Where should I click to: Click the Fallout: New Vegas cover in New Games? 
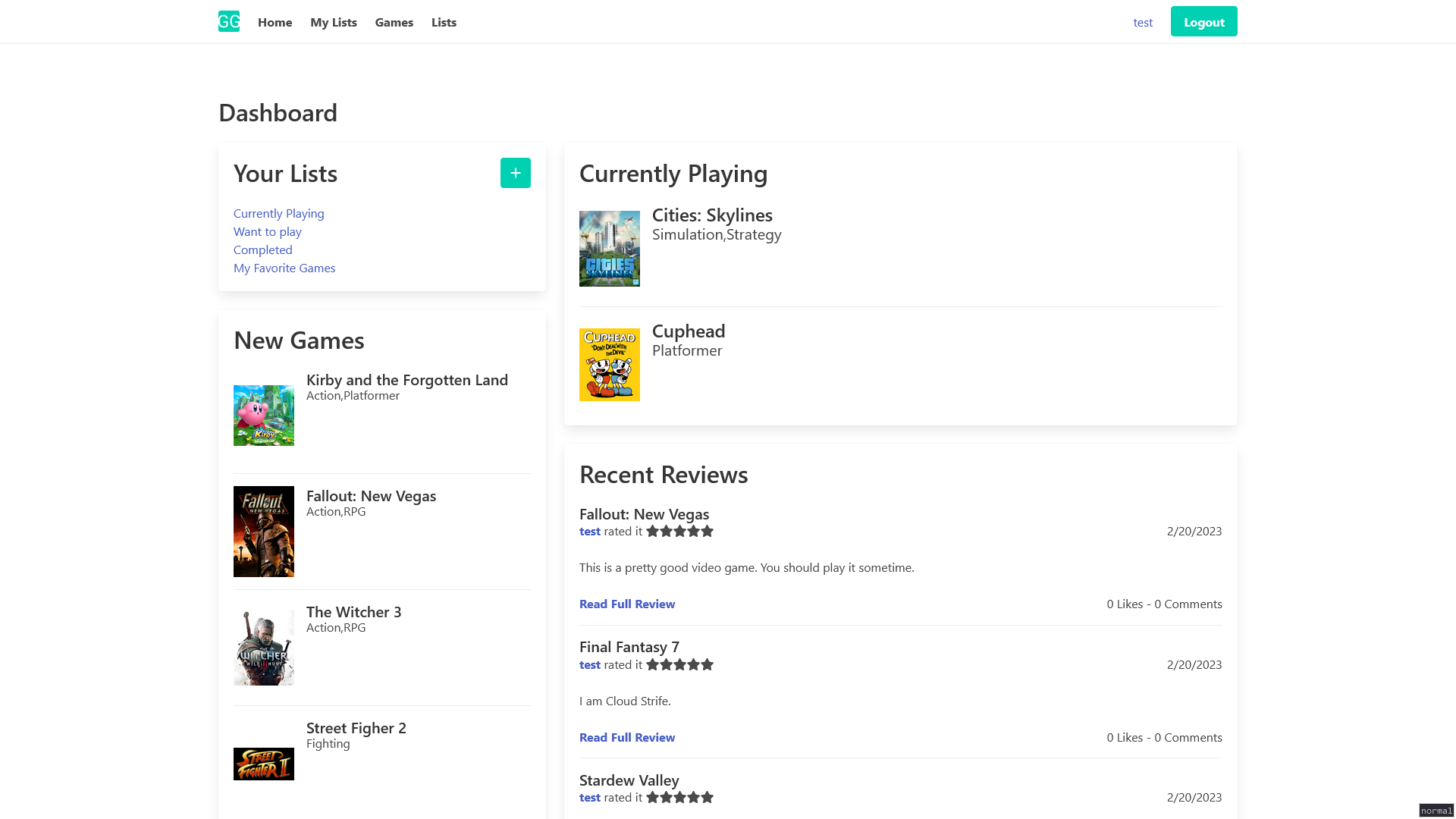coord(264,532)
